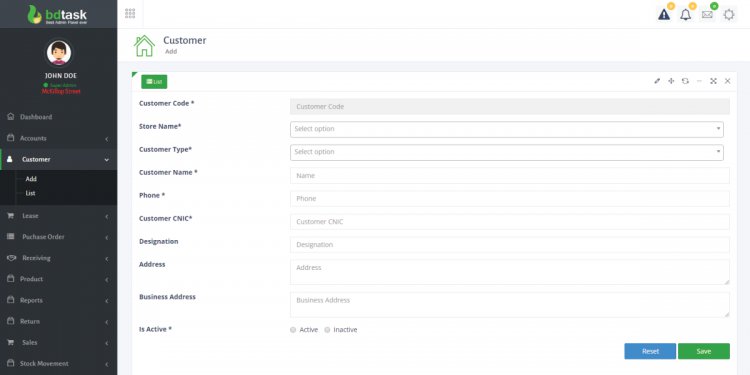
Task: Select Add under the Customer menu
Action: 31,179
